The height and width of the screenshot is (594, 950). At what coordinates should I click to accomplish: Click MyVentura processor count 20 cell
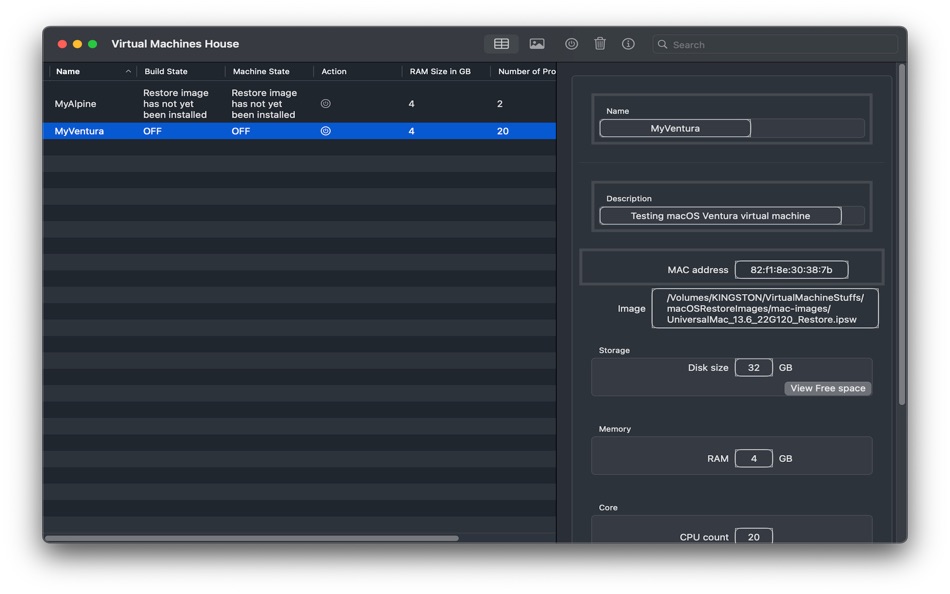point(503,131)
